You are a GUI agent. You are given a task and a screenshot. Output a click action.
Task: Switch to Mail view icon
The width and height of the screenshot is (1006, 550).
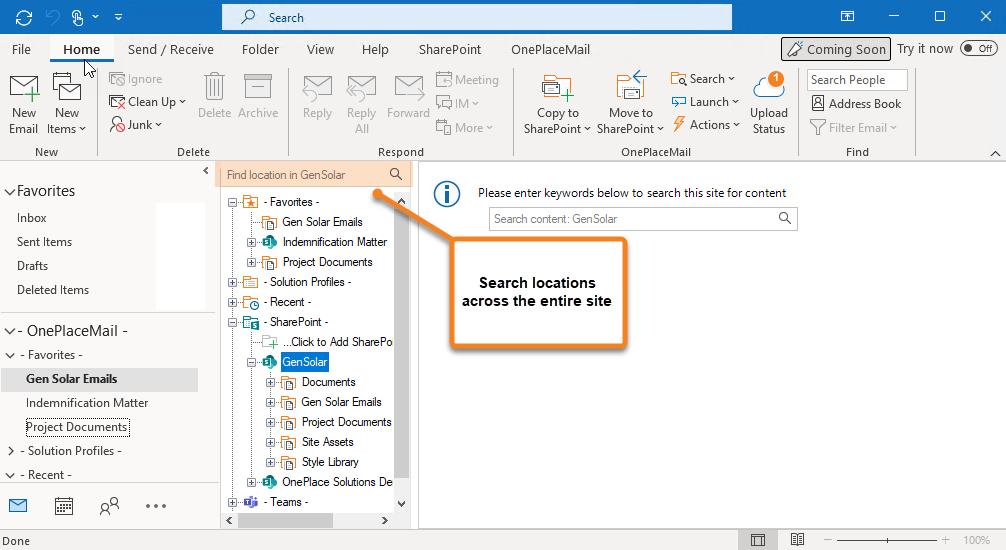18,506
